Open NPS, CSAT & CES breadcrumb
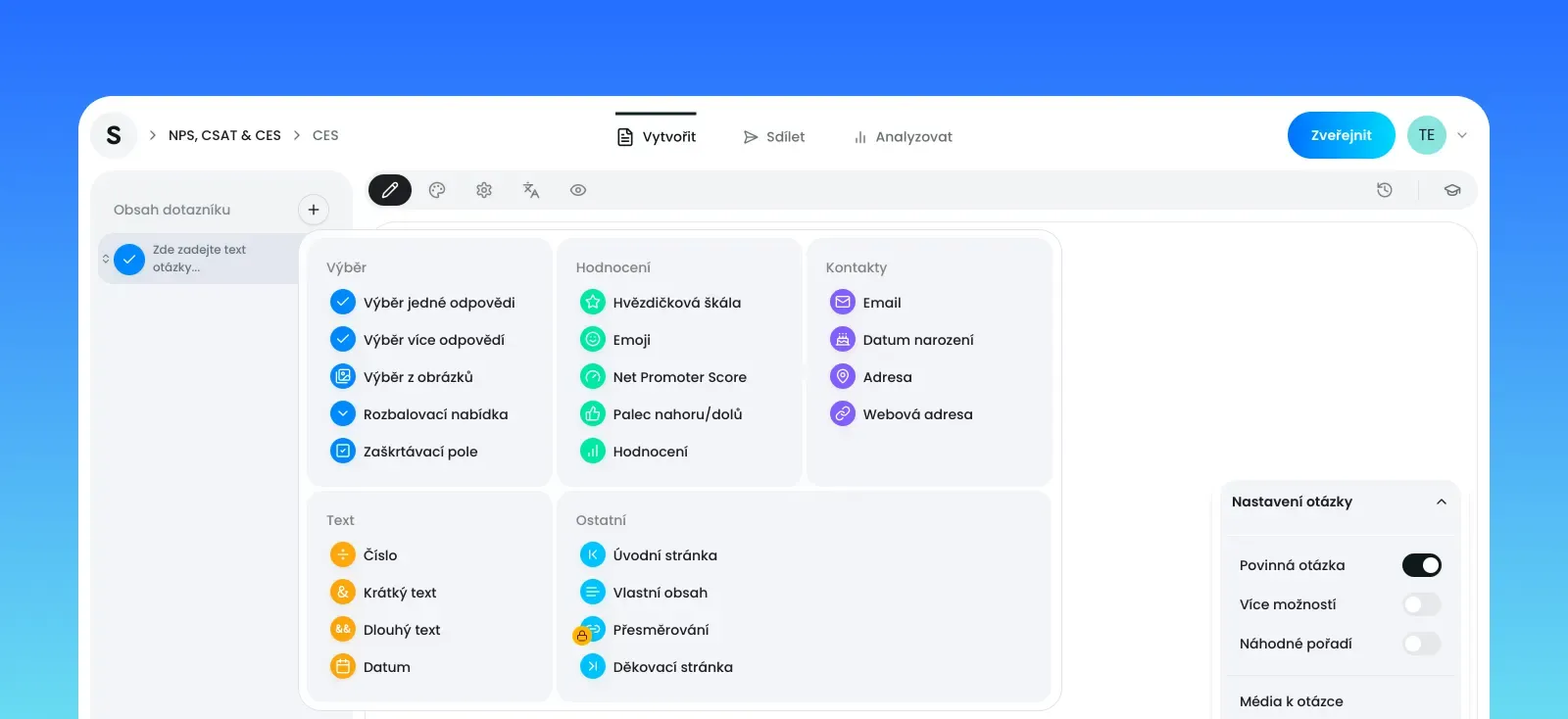Image resolution: width=1568 pixels, height=719 pixels. coord(224,135)
